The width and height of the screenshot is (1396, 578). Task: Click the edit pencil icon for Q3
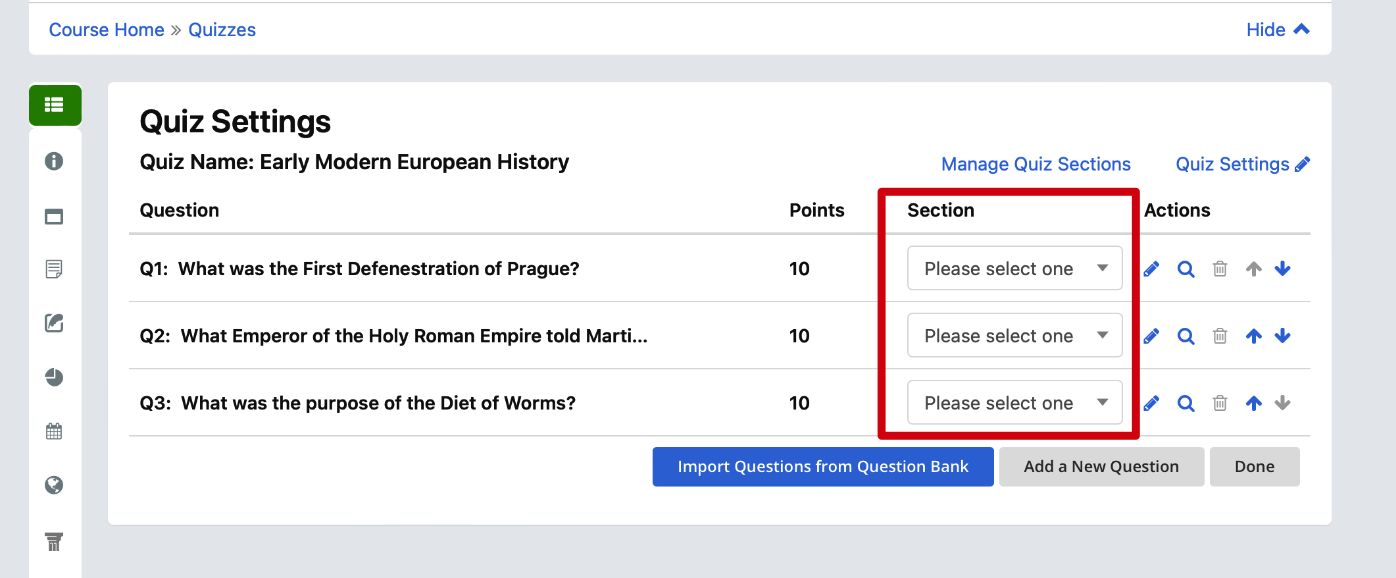(1152, 403)
